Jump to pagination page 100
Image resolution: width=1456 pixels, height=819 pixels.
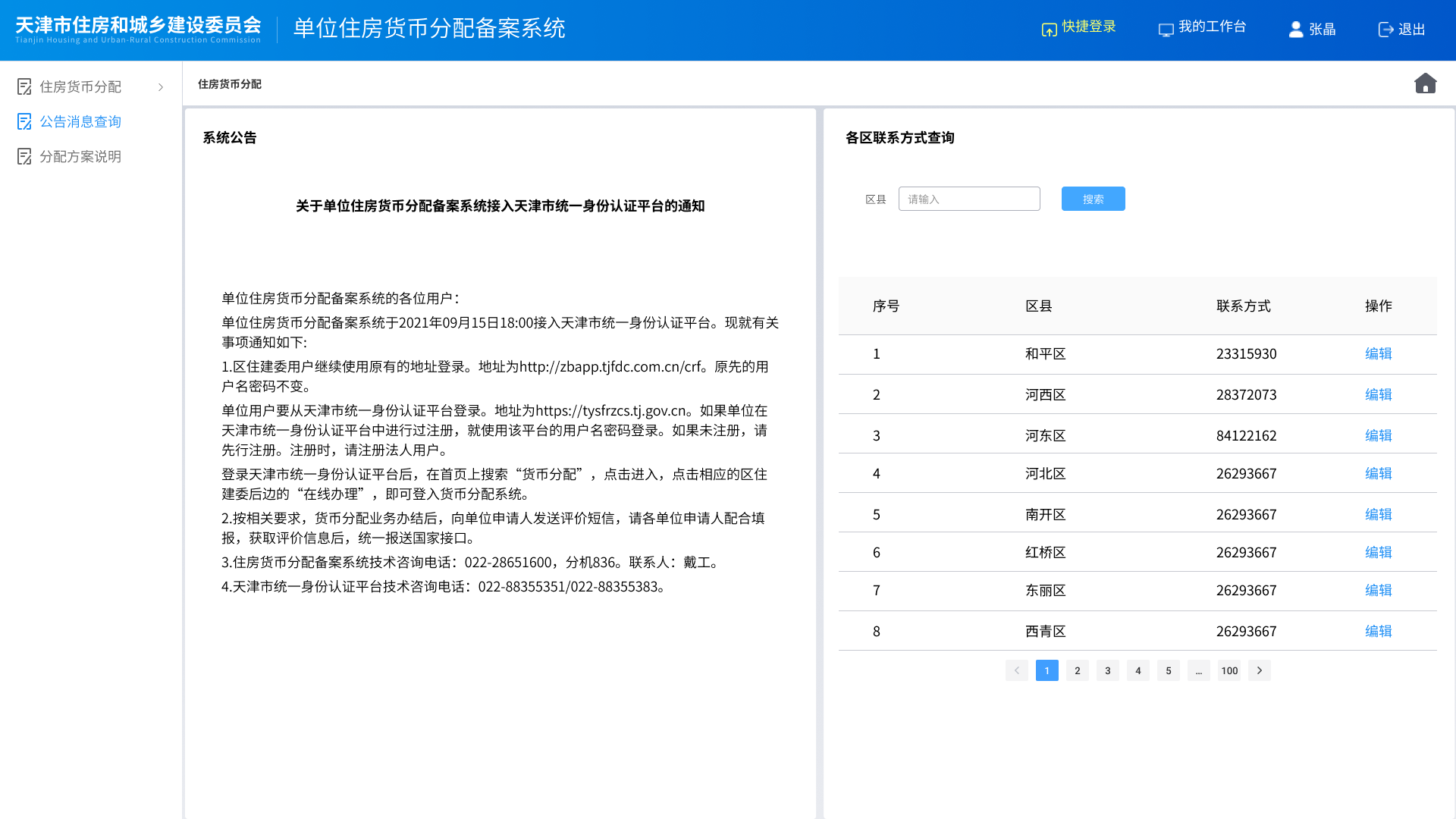click(x=1229, y=670)
